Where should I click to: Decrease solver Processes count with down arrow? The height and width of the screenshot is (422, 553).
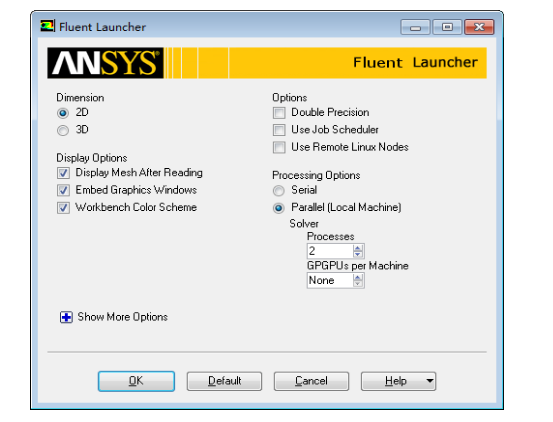point(358,254)
